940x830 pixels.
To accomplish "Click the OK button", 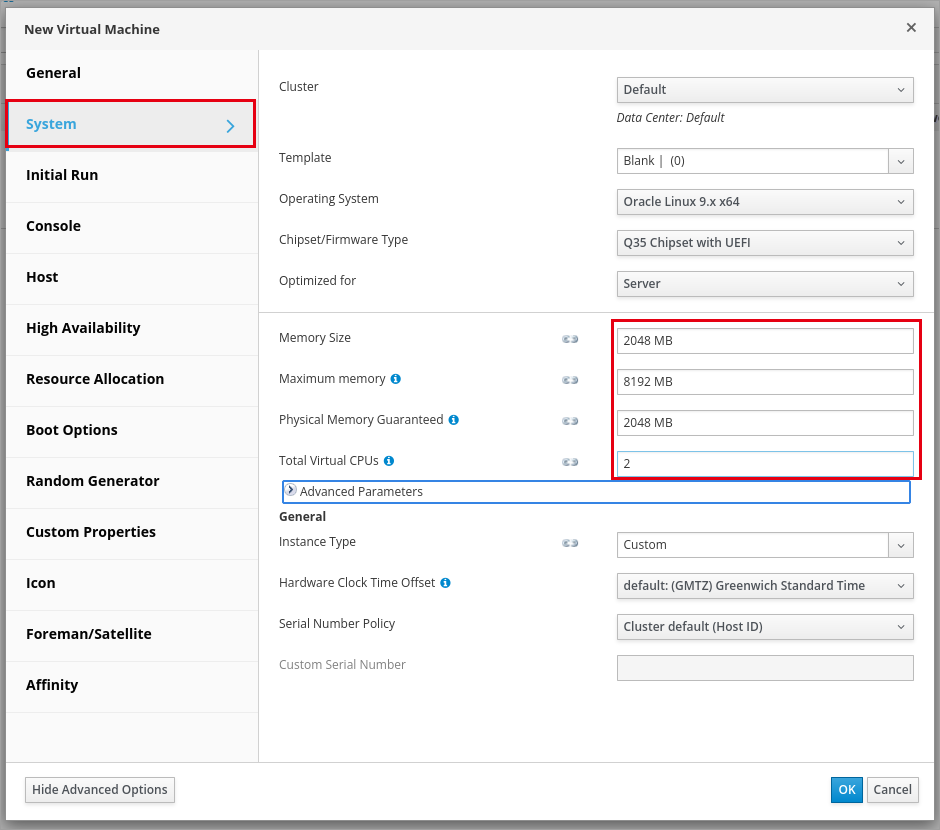I will tap(846, 790).
